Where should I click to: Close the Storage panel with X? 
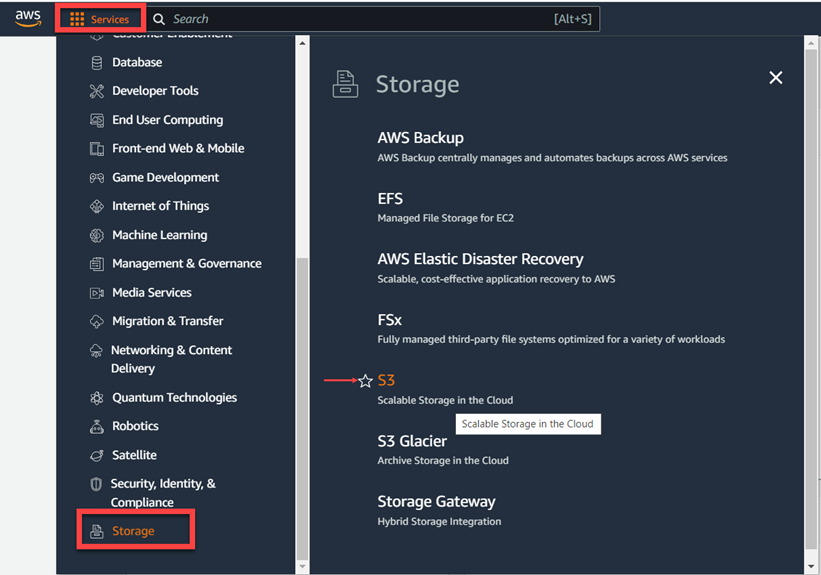(x=775, y=78)
